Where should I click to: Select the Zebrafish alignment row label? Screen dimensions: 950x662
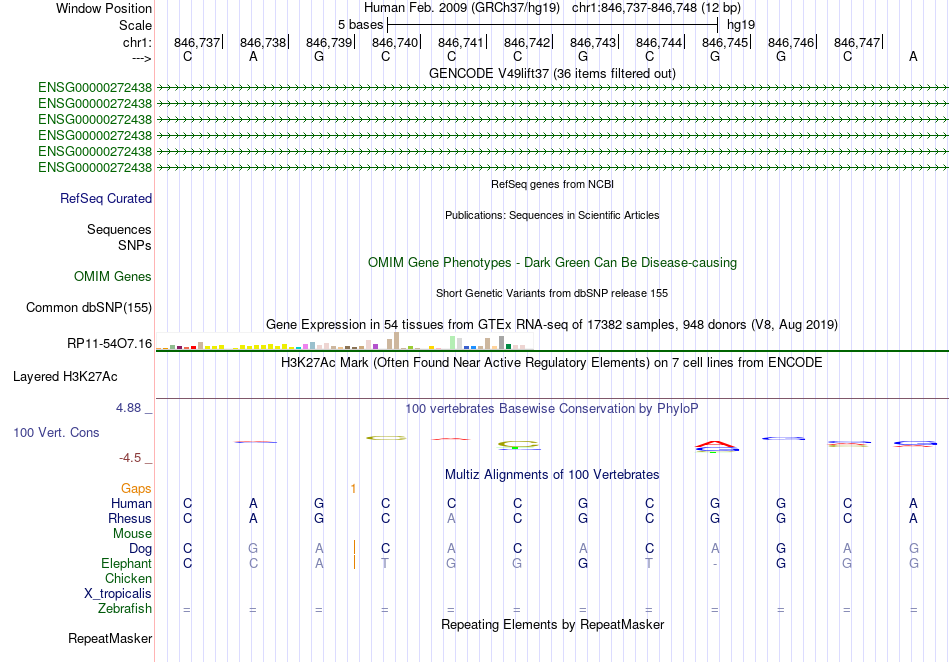[x=125, y=609]
